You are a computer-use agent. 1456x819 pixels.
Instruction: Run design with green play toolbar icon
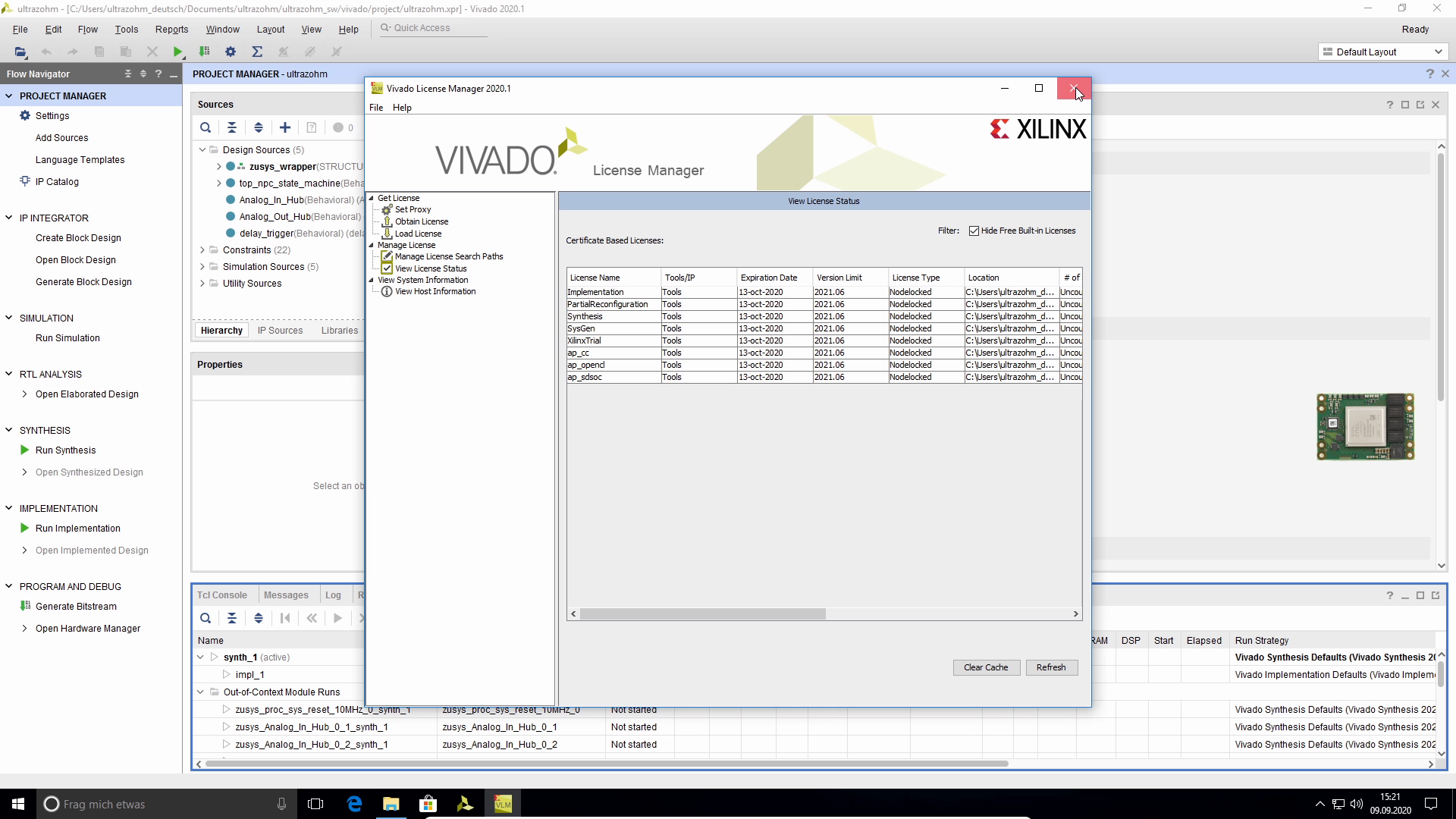pos(177,52)
